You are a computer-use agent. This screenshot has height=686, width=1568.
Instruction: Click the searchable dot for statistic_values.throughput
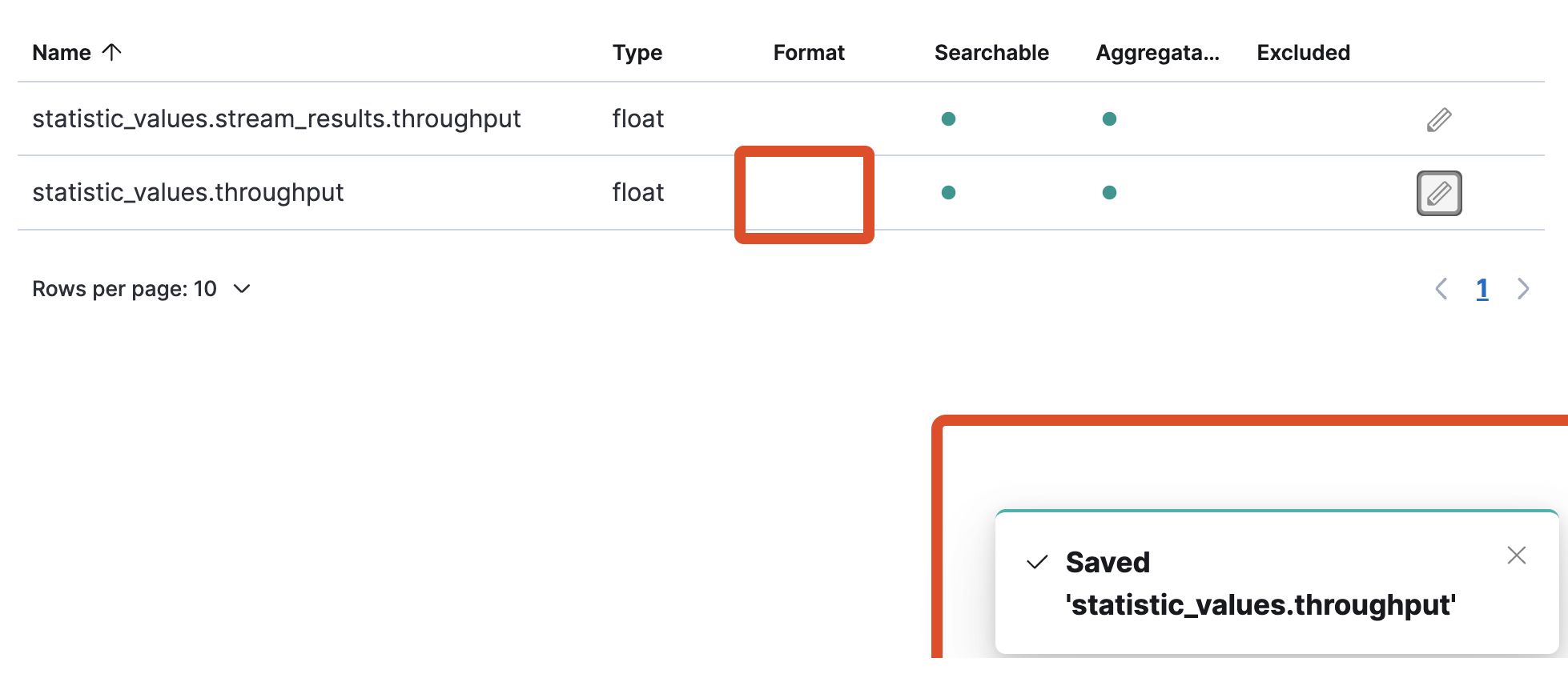point(948,193)
